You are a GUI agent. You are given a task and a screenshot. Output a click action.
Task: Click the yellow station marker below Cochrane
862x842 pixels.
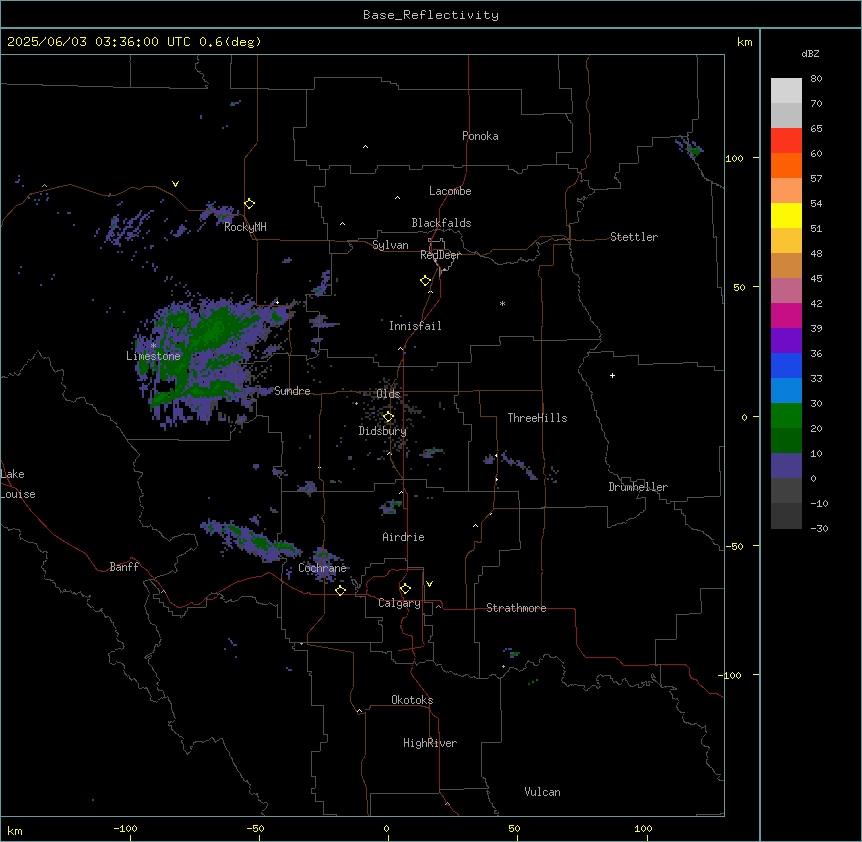click(x=340, y=590)
